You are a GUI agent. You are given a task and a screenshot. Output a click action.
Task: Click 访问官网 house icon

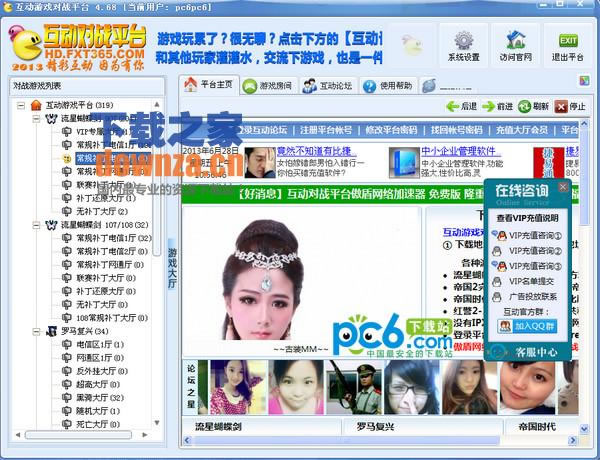pos(515,40)
